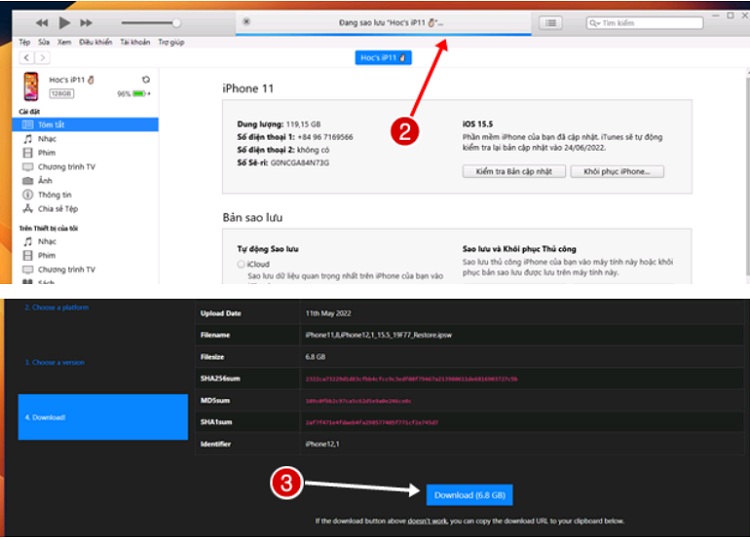Click the backup progress bar in status area
This screenshot has width=750, height=540.
pyautogui.click(x=383, y=34)
